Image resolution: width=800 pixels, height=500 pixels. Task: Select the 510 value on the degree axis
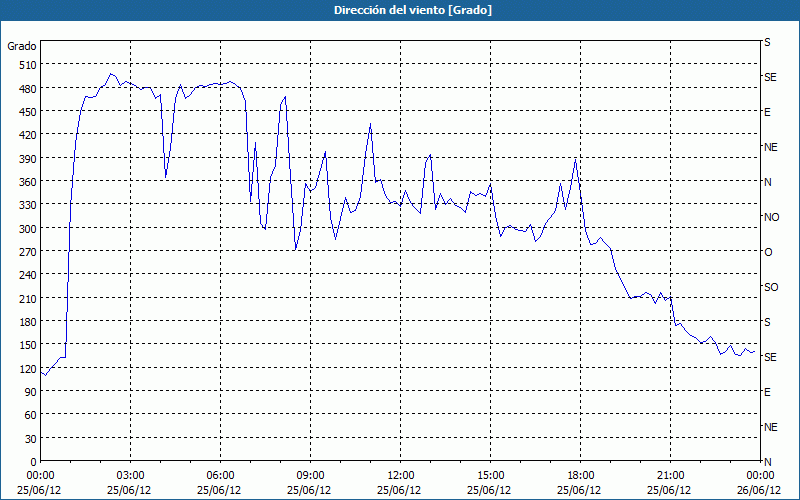coord(28,65)
